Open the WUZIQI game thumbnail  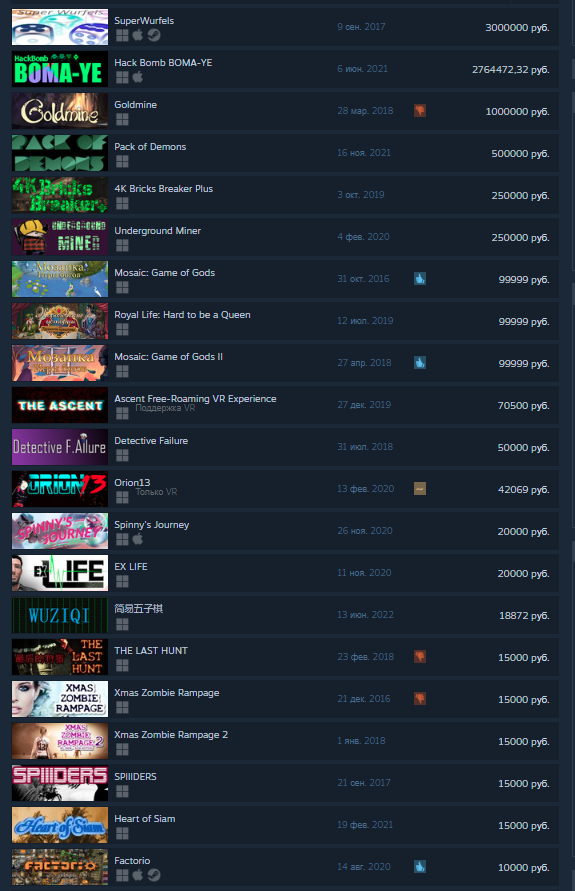[x=60, y=615]
